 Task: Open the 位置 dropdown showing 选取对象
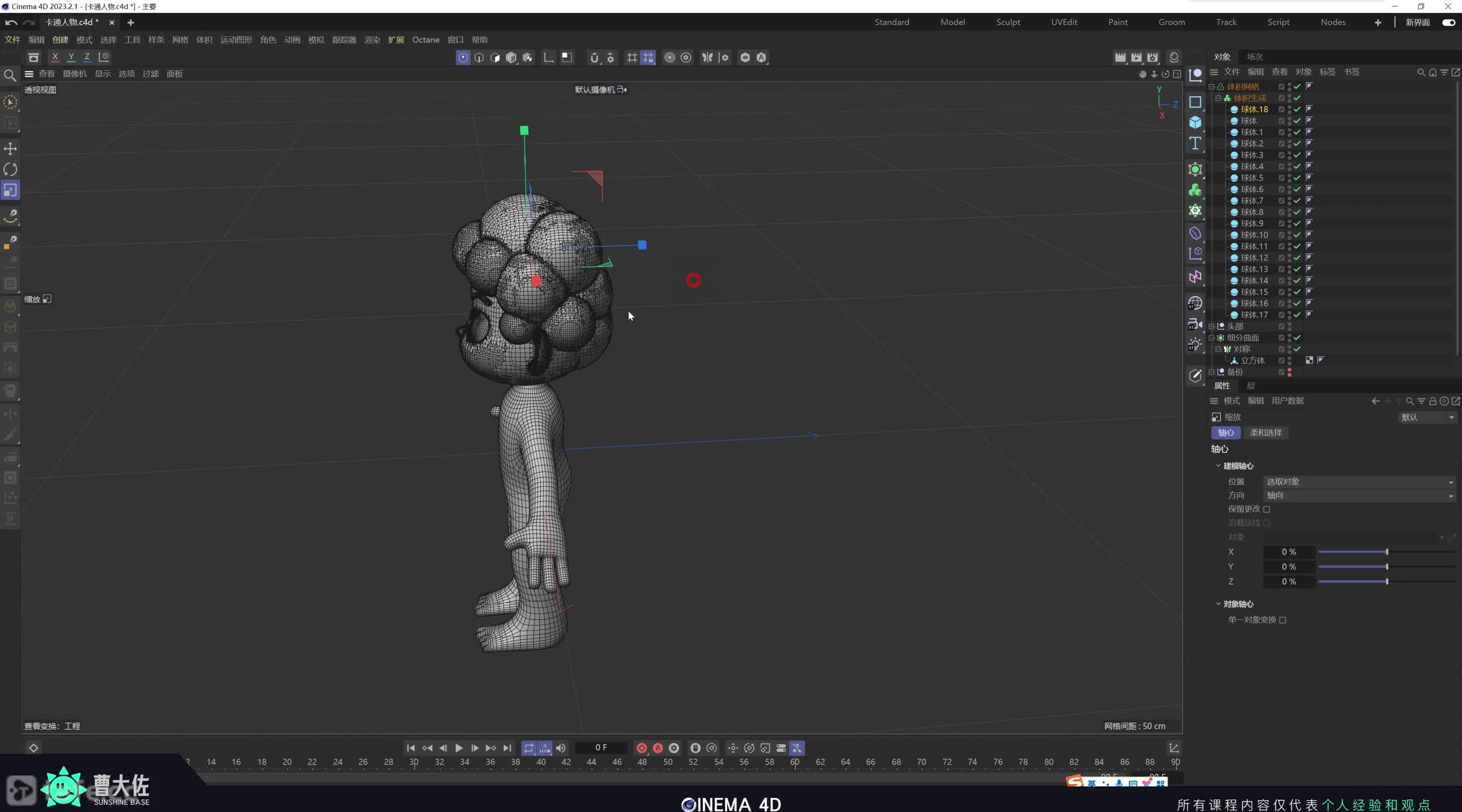coord(1358,482)
